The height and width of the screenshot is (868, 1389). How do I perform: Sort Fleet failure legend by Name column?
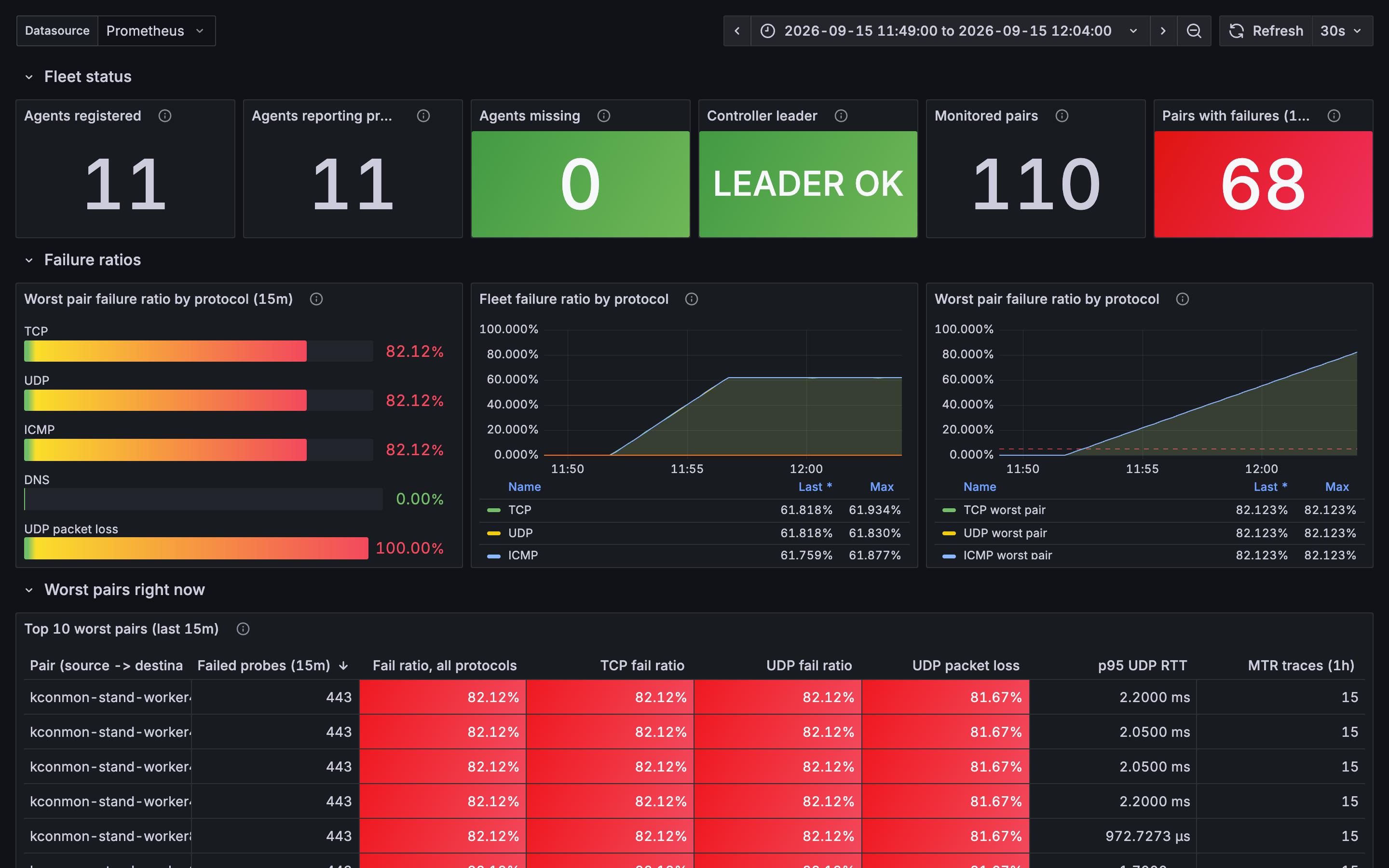click(x=524, y=488)
